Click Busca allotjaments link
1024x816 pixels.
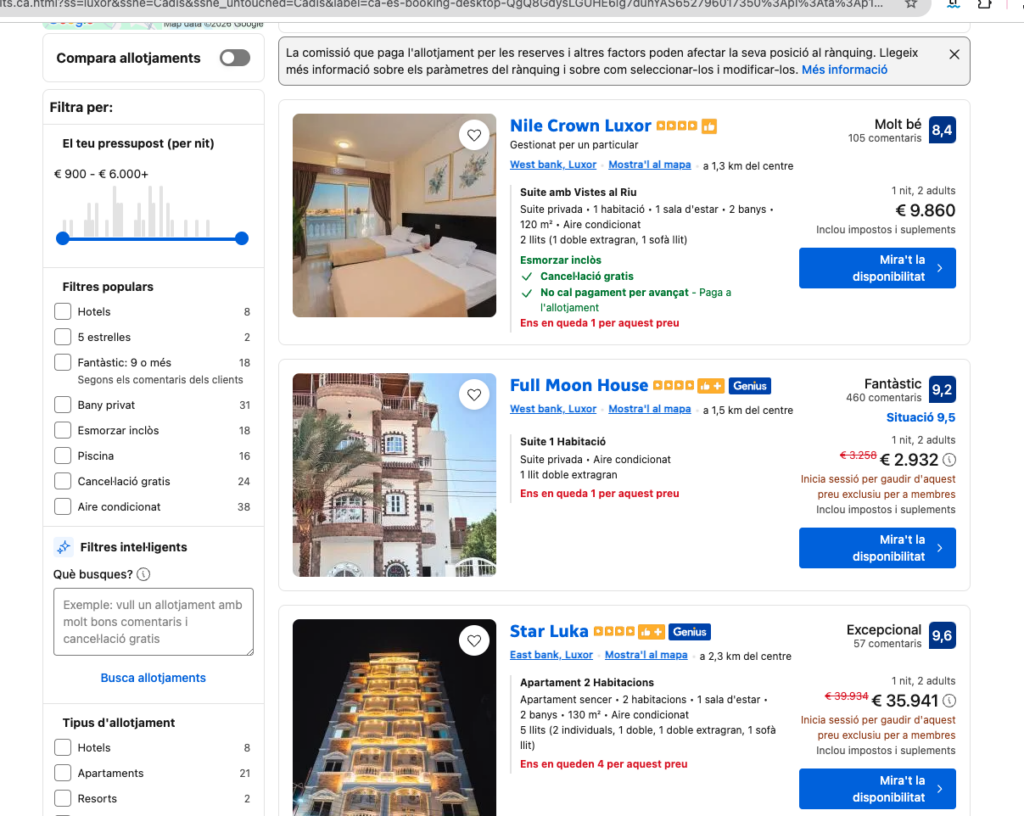153,678
